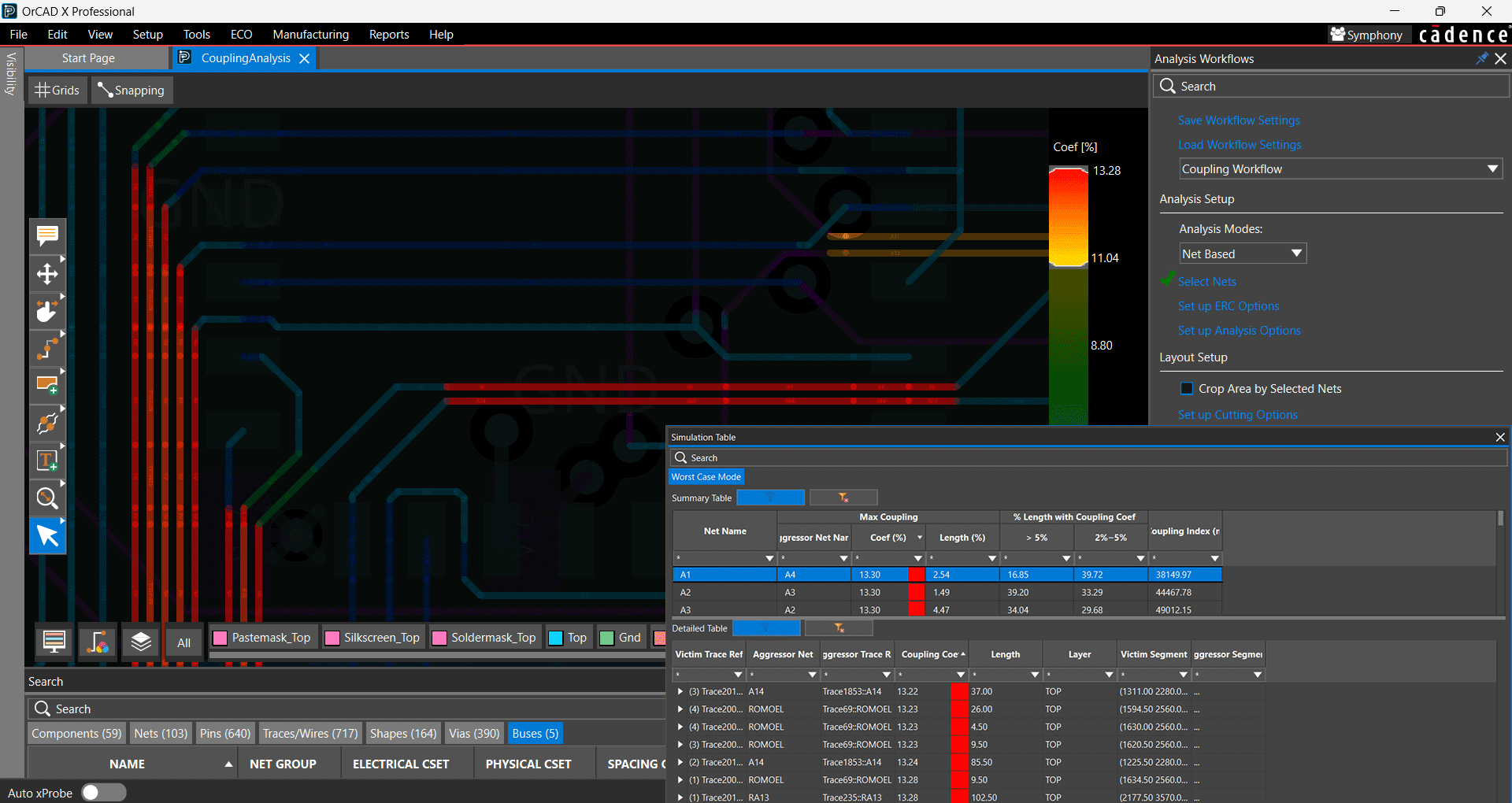Enable Crop Area by Selected Nets
This screenshot has height=803, width=1512.
[x=1187, y=389]
